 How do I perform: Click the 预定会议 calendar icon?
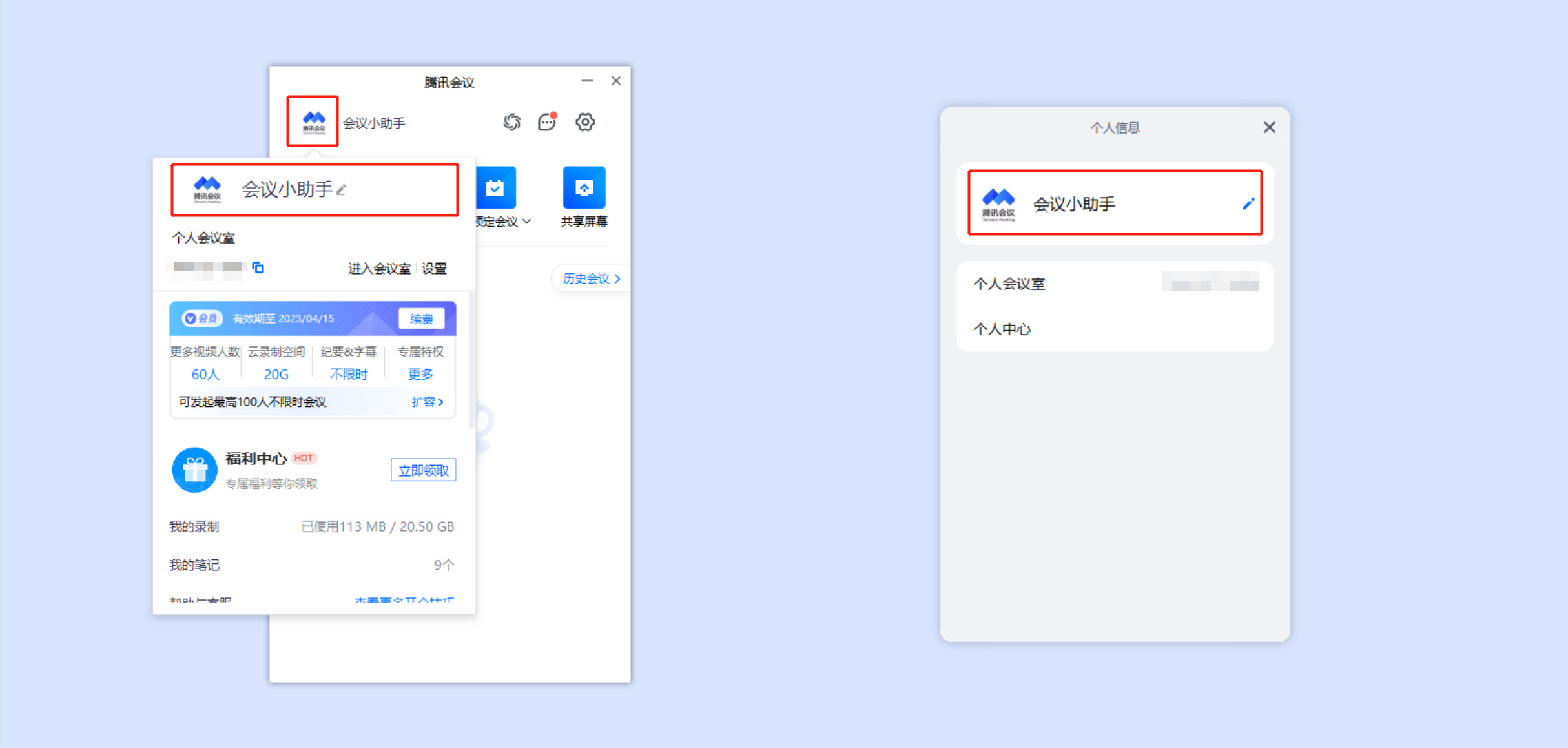pos(495,187)
